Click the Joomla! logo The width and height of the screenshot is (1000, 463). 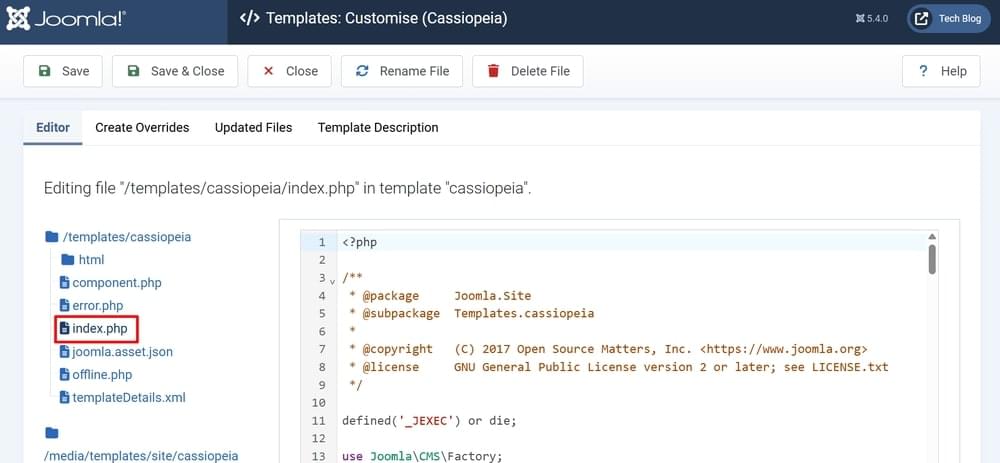66,19
